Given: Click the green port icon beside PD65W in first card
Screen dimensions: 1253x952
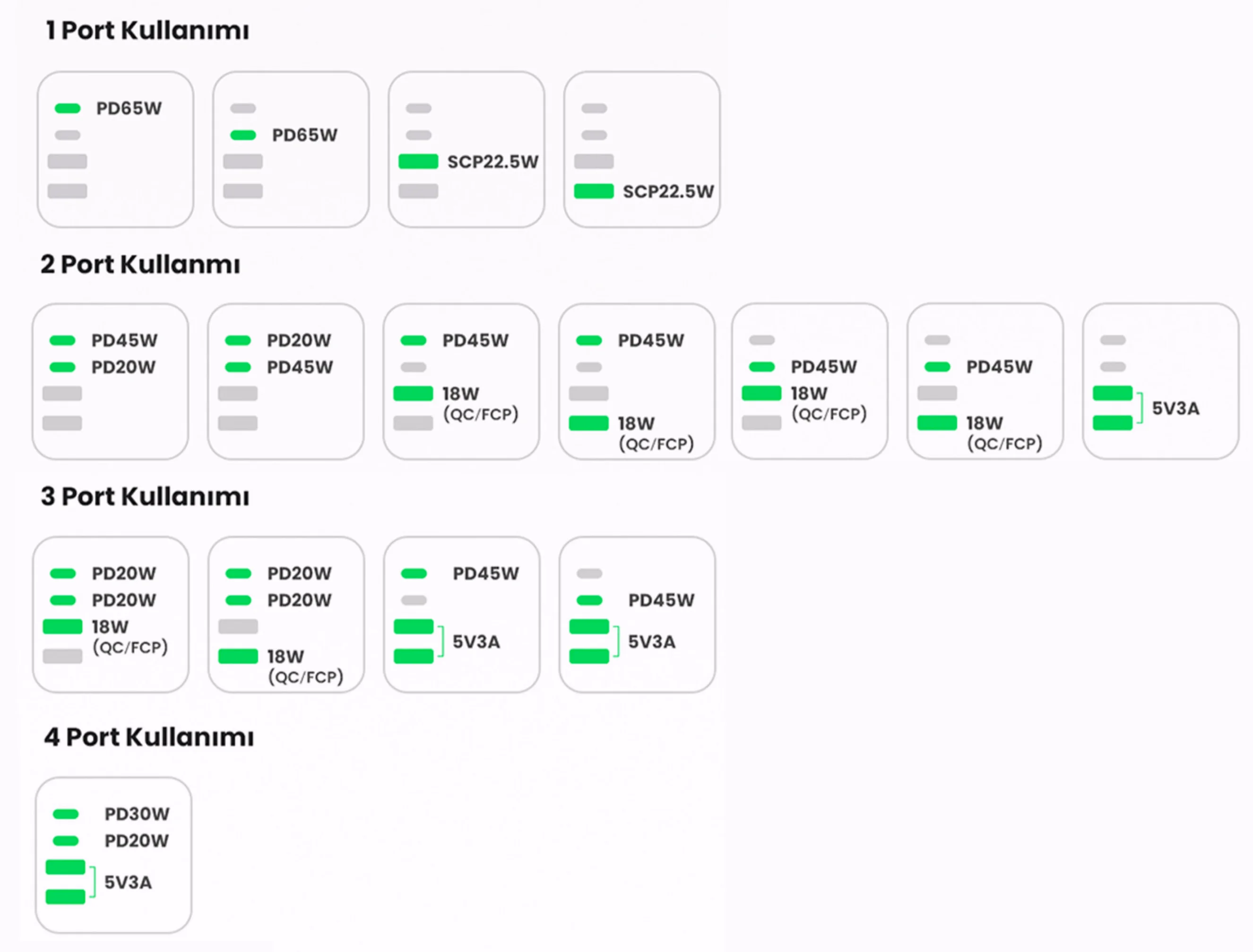Looking at the screenshot, I should click(68, 108).
